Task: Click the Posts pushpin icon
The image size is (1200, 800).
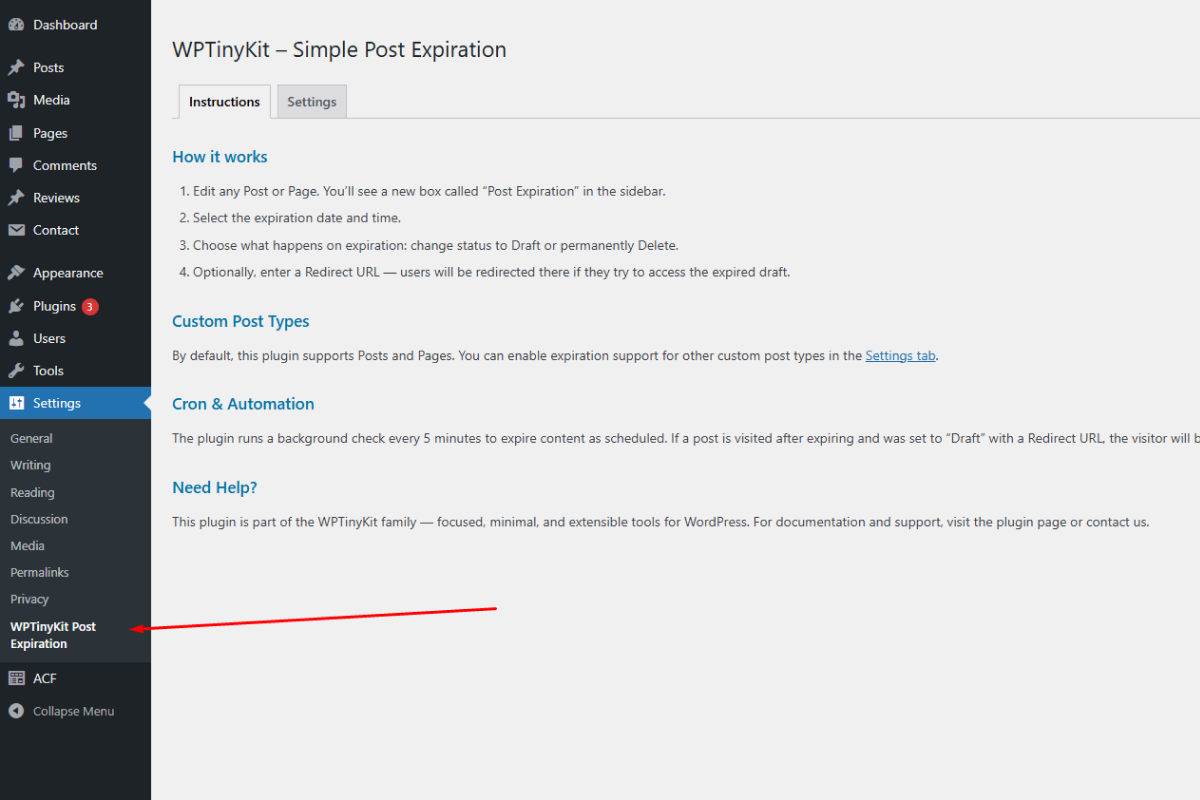Action: [x=16, y=68]
